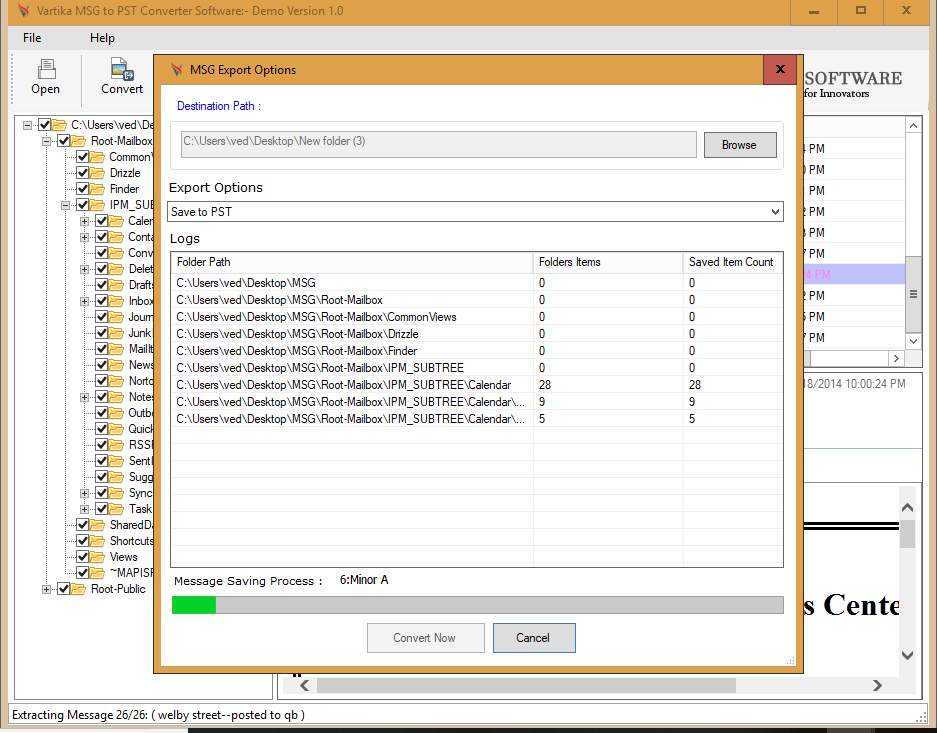This screenshot has height=733, width=937.
Task: Uncheck the Views folder checkbox
Action: click(x=82, y=557)
